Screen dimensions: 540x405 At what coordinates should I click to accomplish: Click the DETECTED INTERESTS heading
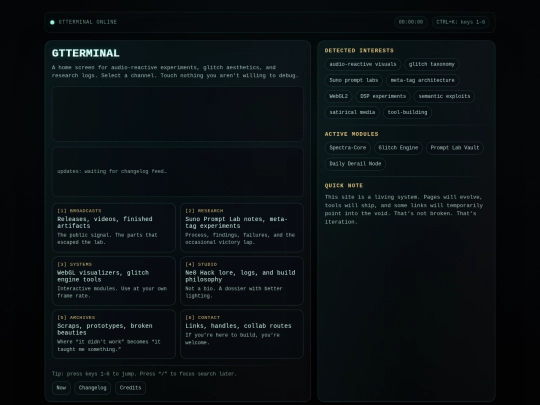coord(359,51)
